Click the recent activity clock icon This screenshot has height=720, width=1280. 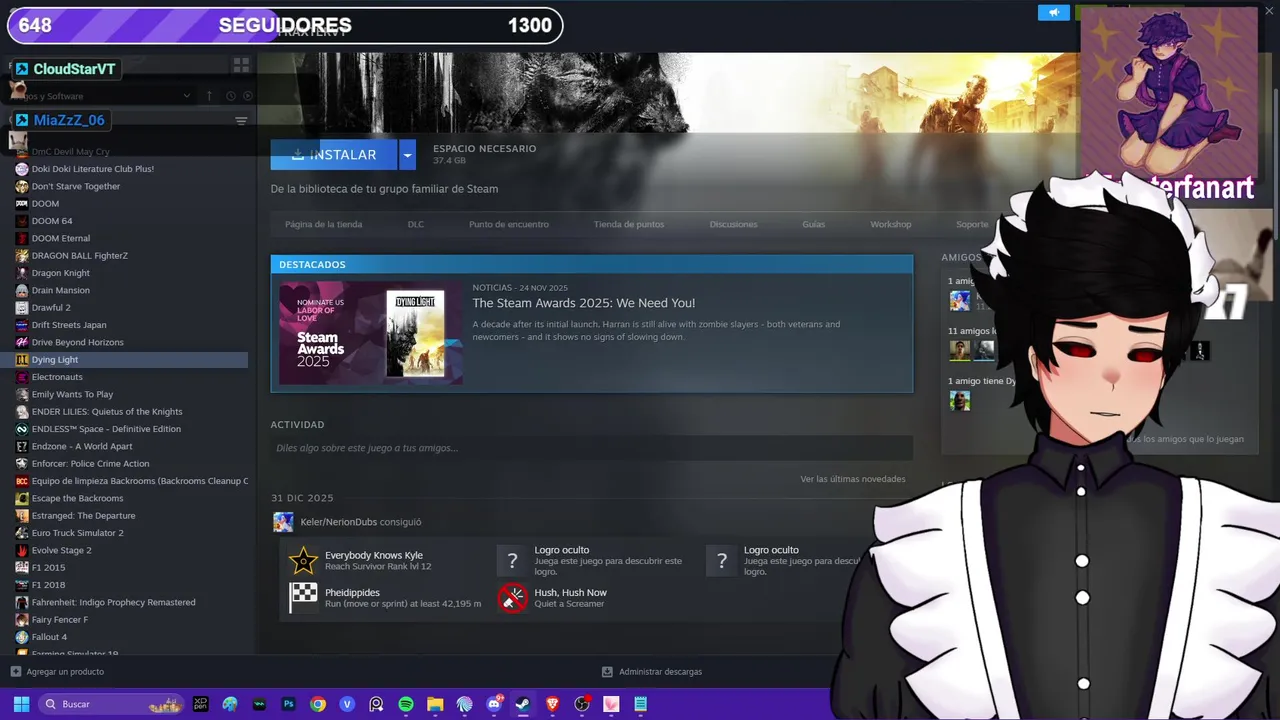(230, 96)
